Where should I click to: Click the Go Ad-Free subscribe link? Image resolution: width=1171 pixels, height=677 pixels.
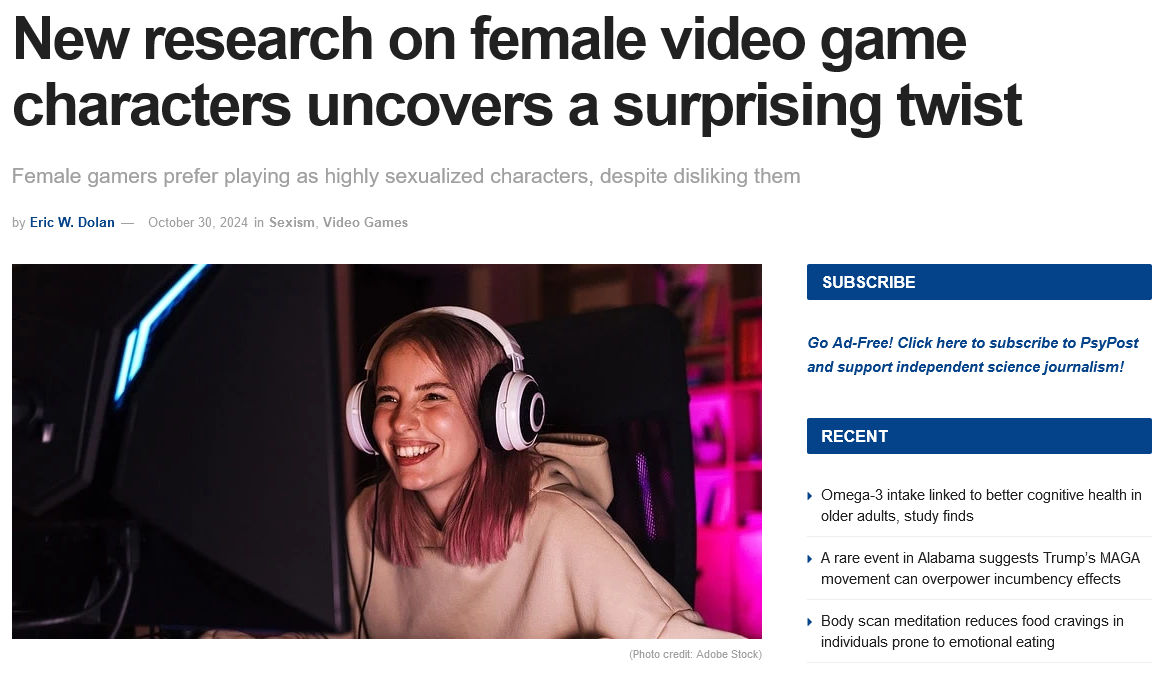[x=972, y=355]
